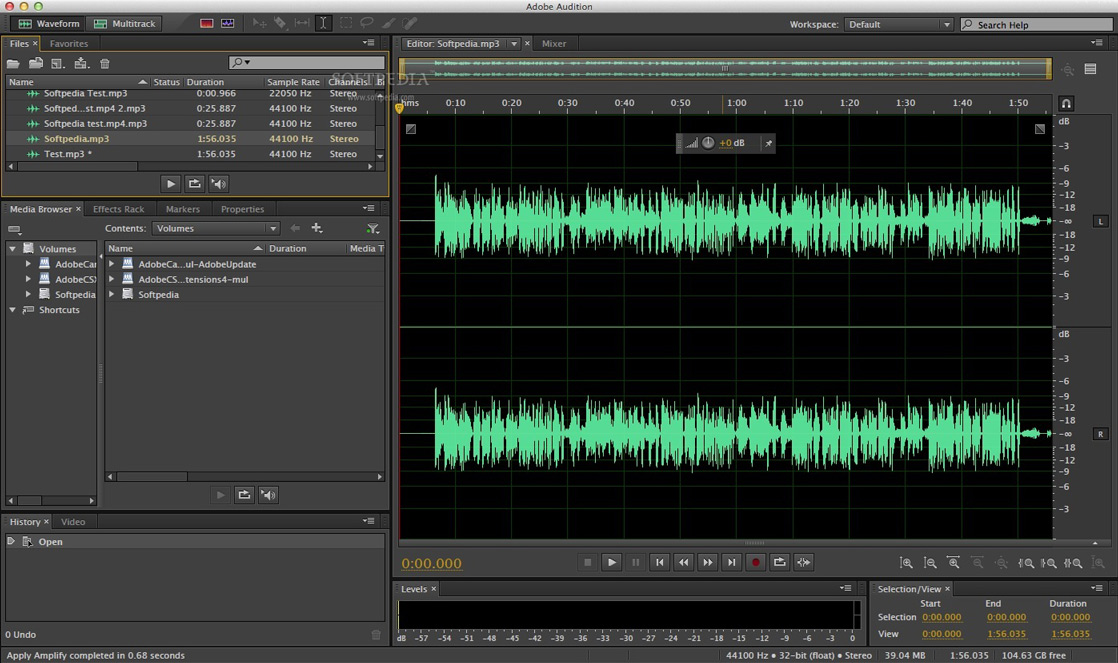Toggle the right channel R button

click(x=1101, y=433)
